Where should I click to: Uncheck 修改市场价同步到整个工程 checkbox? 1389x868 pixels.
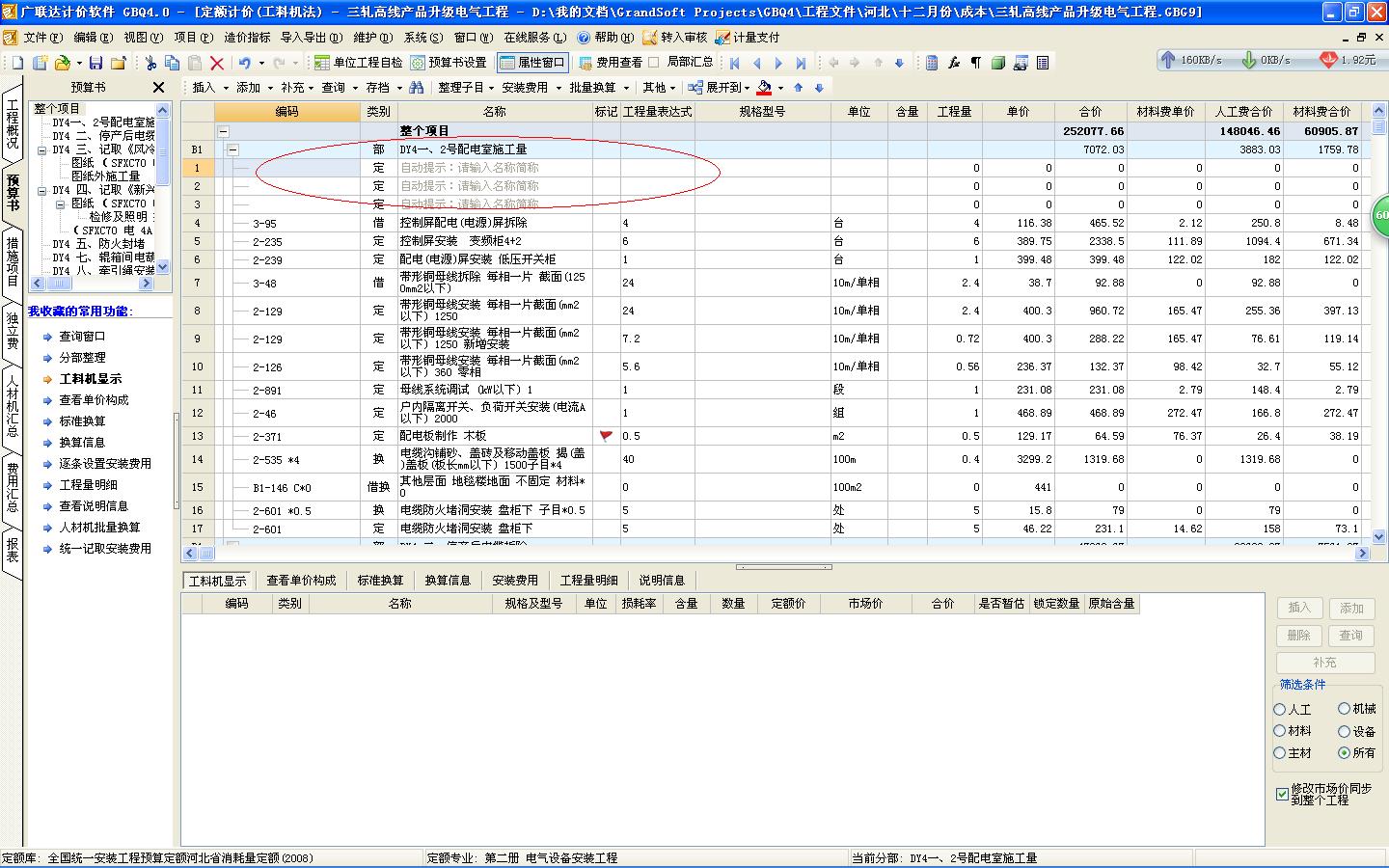pos(1282,795)
